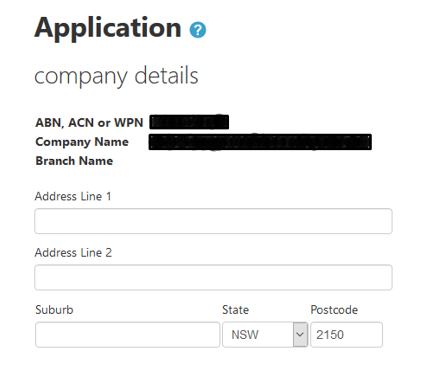Open the State dropdown showing NSW

[x=265, y=335]
